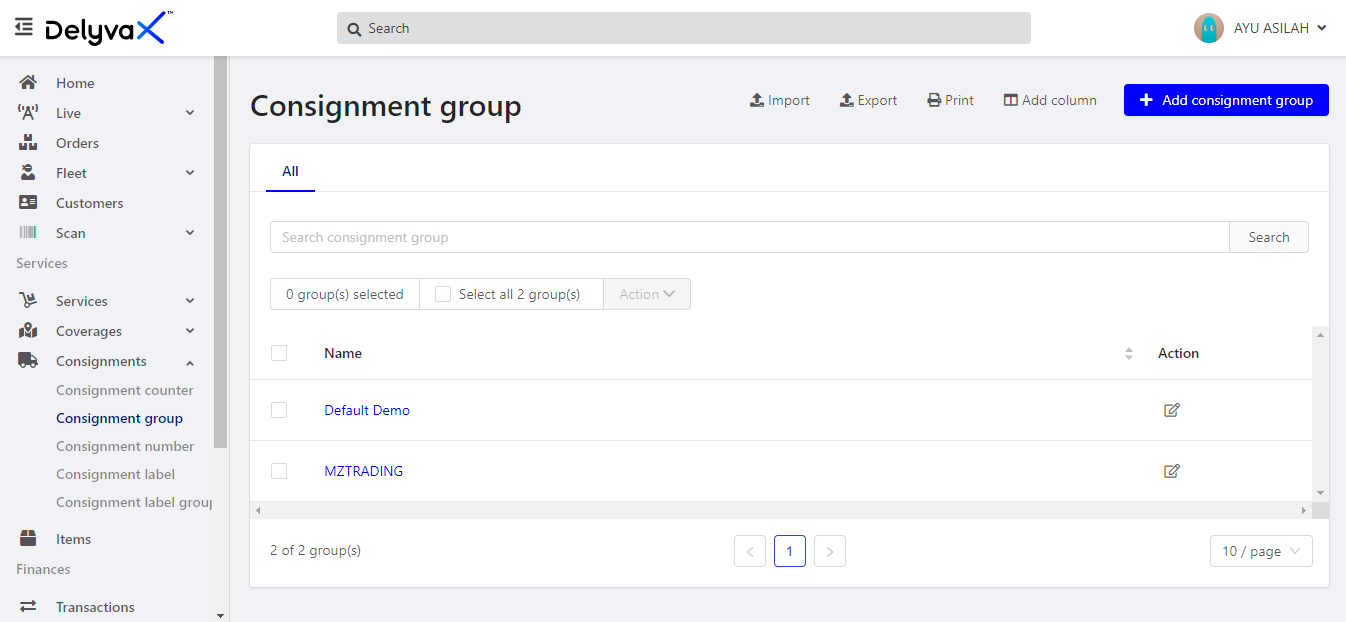
Task: Open the MZTRADING link
Action: coord(364,471)
